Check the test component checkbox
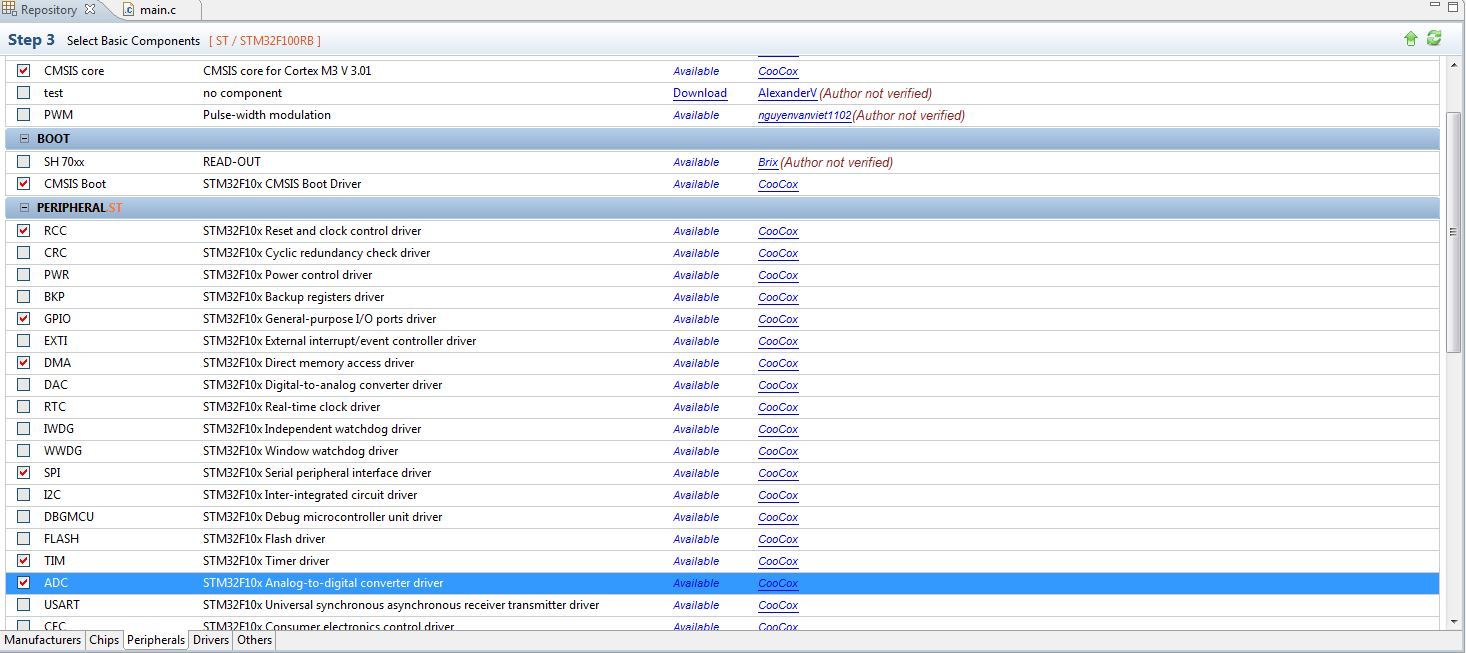 click(24, 93)
